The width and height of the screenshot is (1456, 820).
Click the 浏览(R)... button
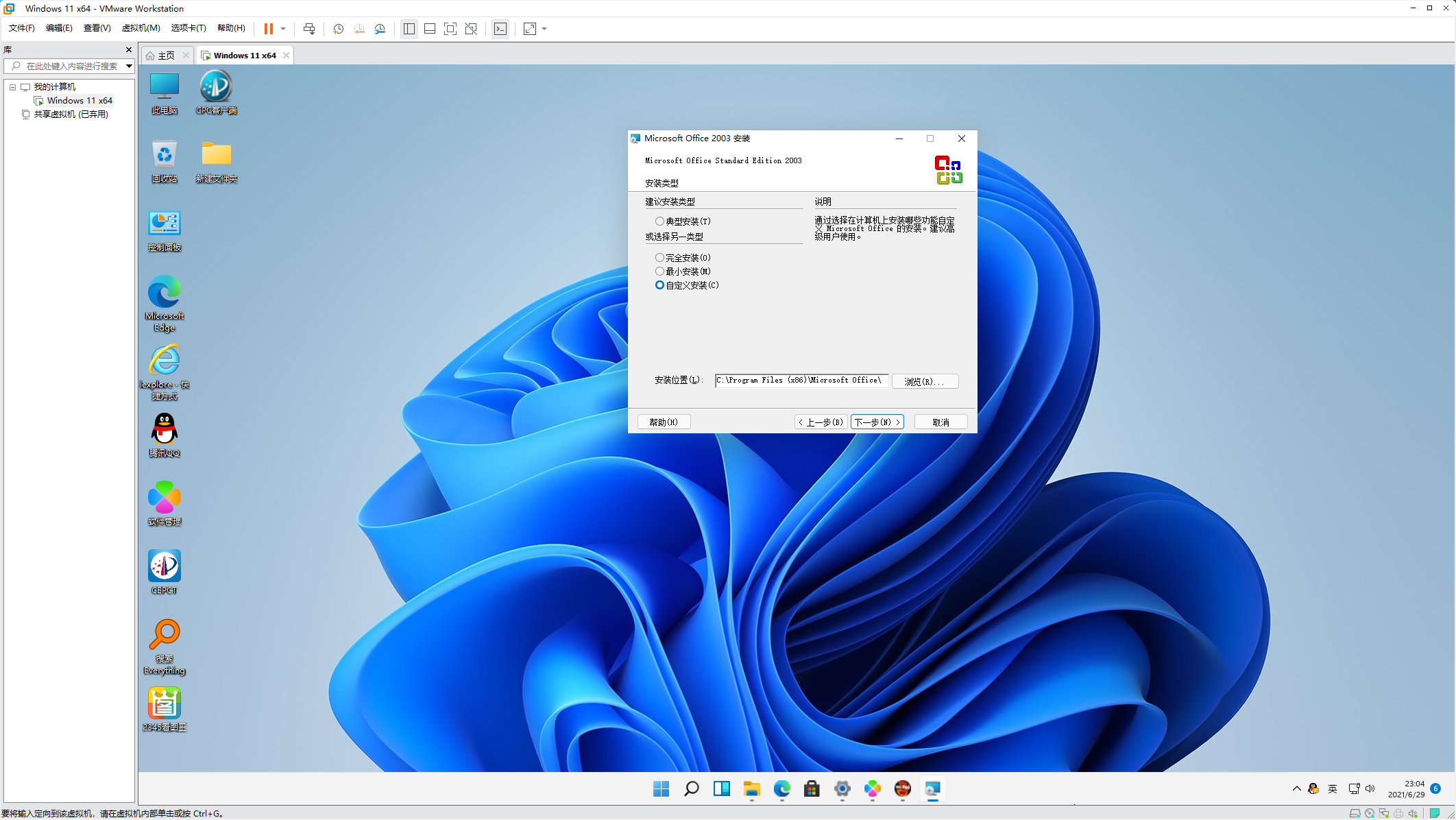tap(925, 381)
